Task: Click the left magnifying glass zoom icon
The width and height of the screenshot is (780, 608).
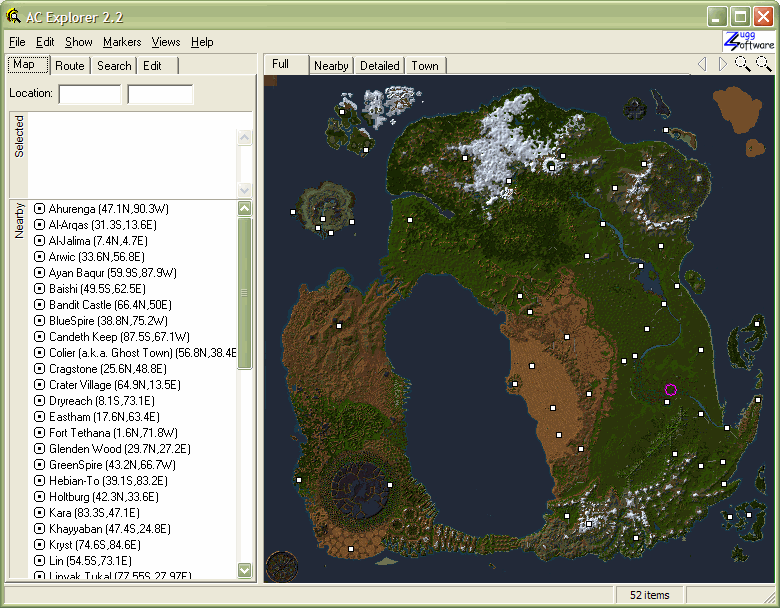Action: [742, 64]
